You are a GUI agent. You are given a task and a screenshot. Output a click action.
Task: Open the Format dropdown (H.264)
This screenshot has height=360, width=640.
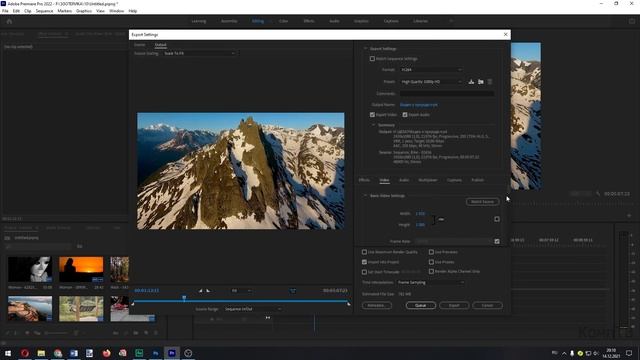(x=431, y=70)
